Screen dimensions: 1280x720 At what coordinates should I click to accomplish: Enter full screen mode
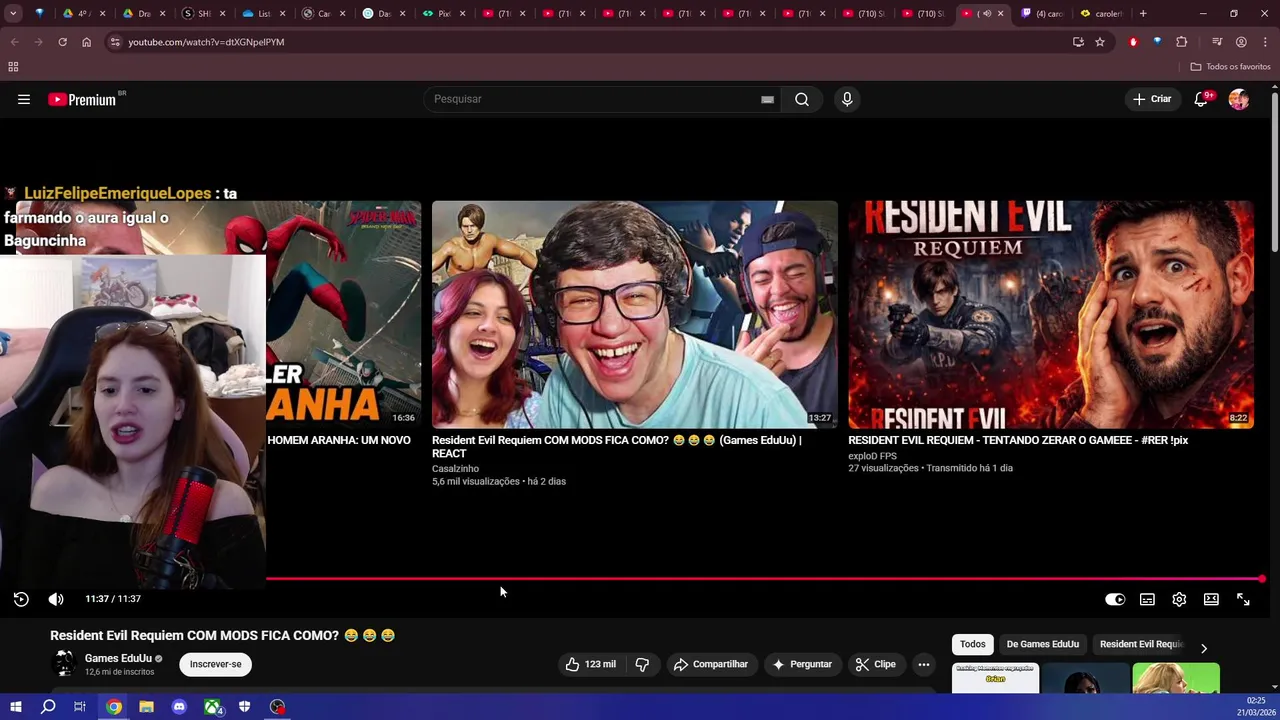click(1243, 599)
